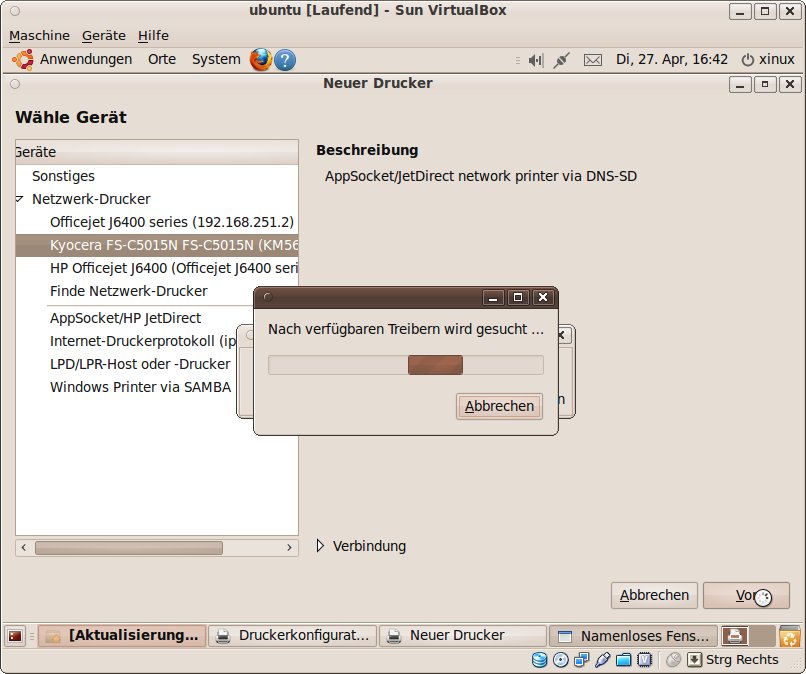Viewport: 806px width, 674px height.
Task: Open the VirtualBox shared folders status icon
Action: [623, 660]
